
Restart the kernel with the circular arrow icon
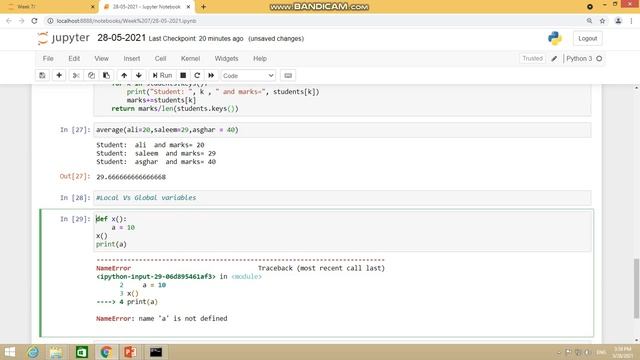click(x=197, y=76)
